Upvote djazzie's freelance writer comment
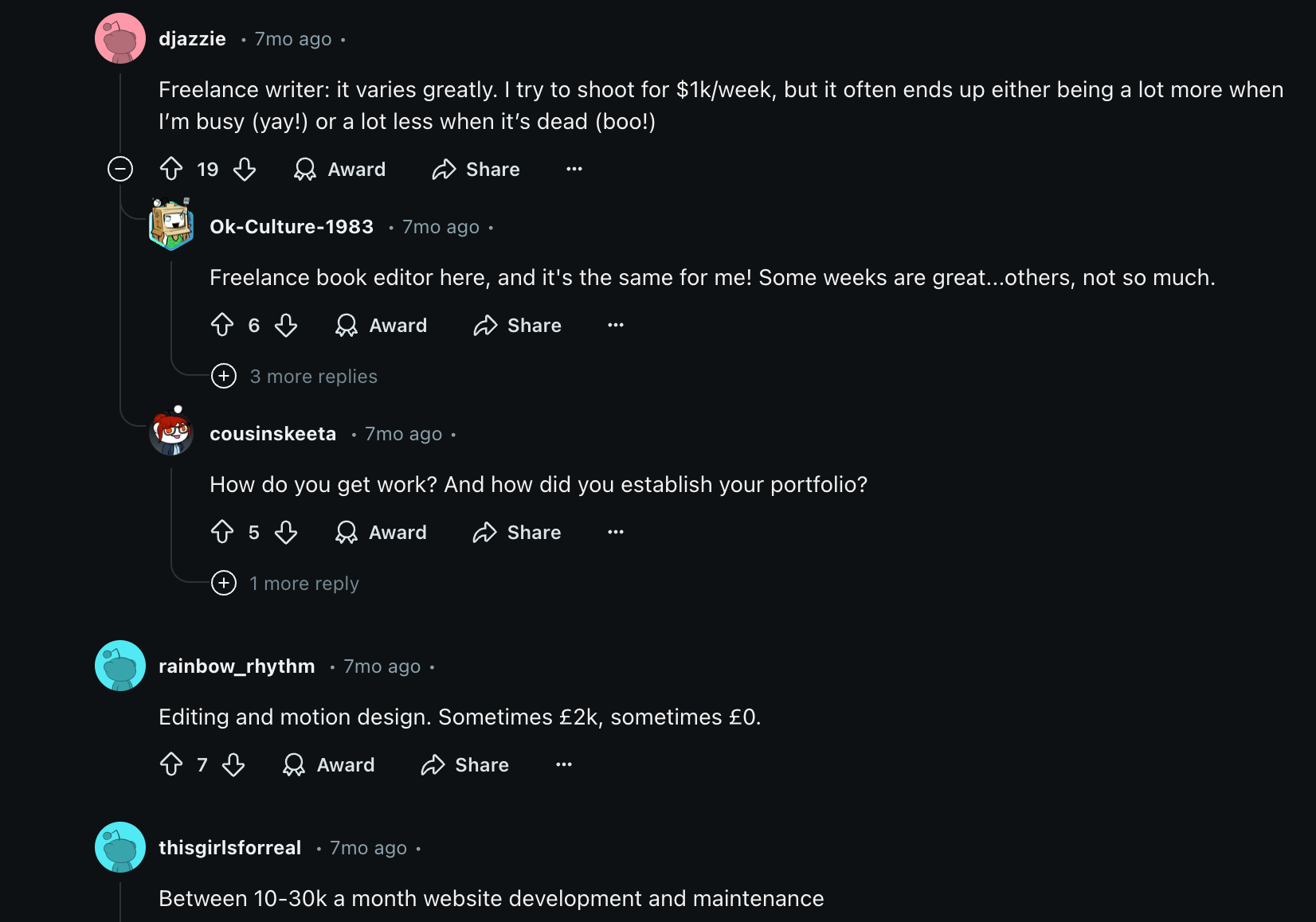1316x922 pixels. tap(171, 169)
